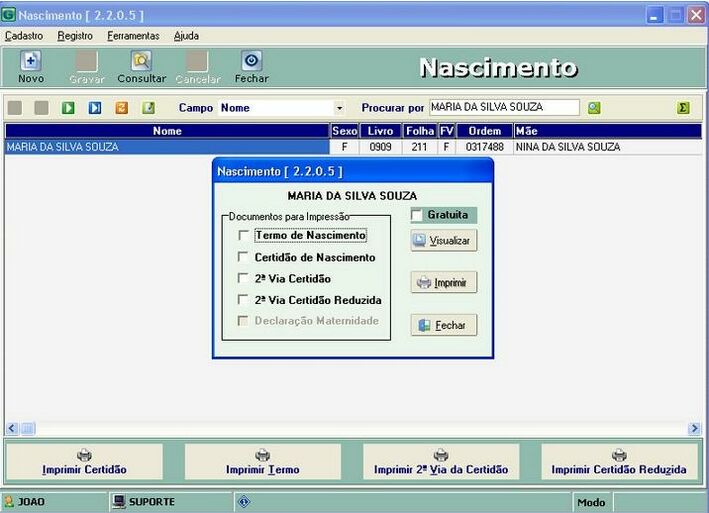Click the SUPORTE computer icon

click(119, 501)
